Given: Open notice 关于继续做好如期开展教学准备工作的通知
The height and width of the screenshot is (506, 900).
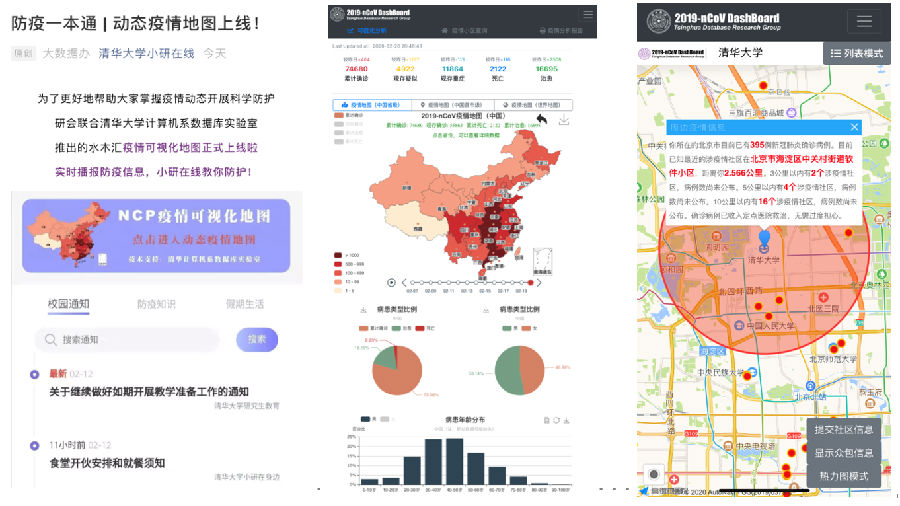Looking at the screenshot, I should [x=149, y=391].
